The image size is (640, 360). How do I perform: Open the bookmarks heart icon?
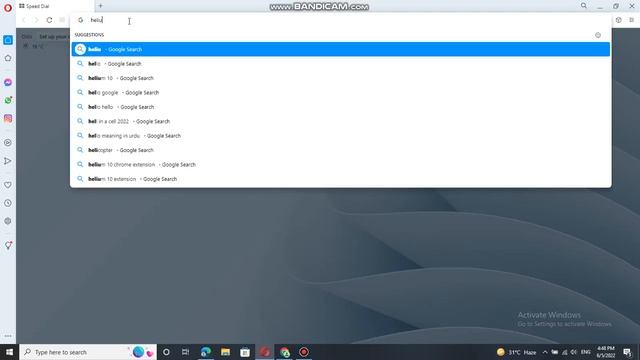[x=8, y=185]
